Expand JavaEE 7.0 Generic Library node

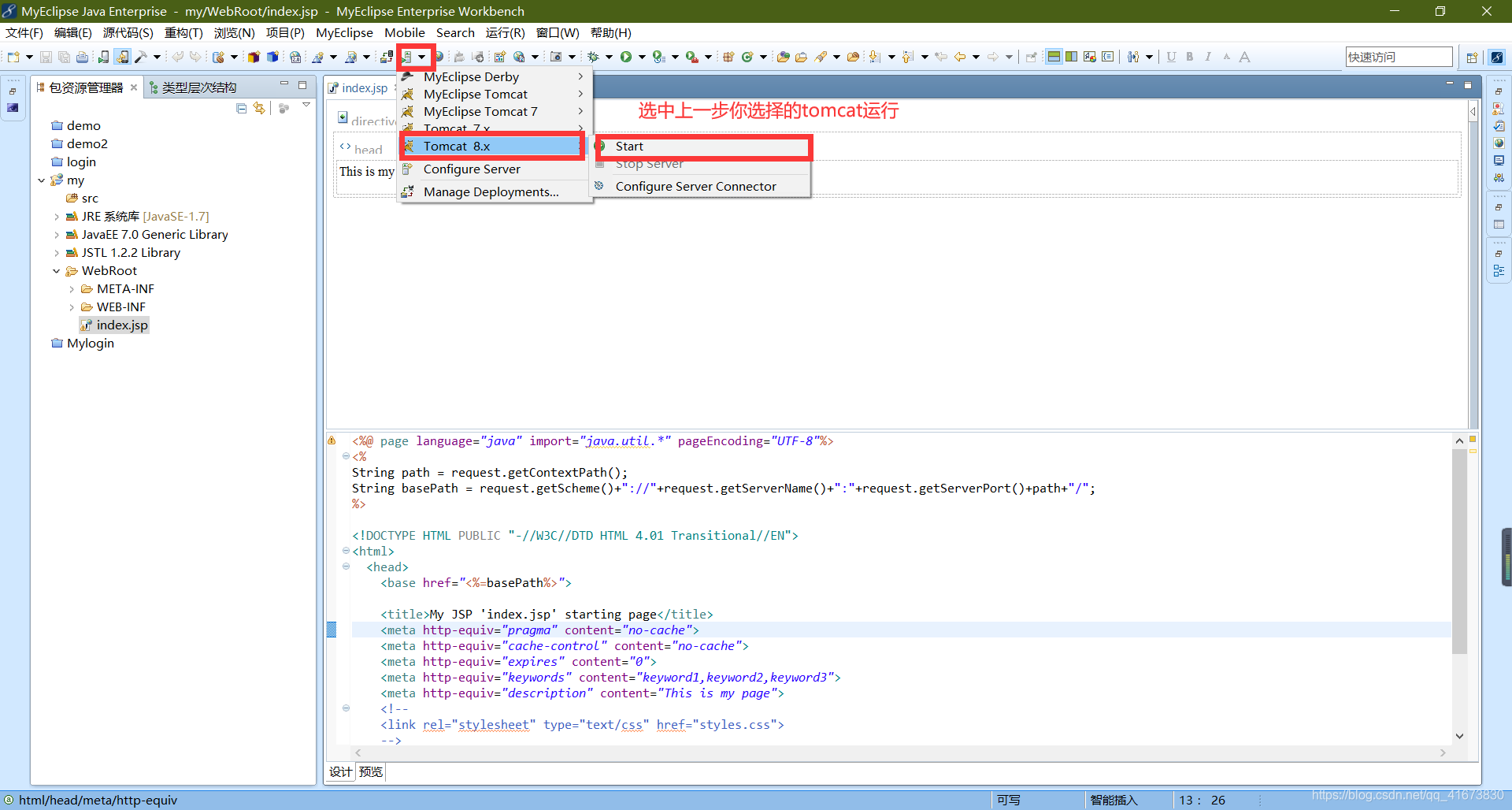[x=56, y=235]
